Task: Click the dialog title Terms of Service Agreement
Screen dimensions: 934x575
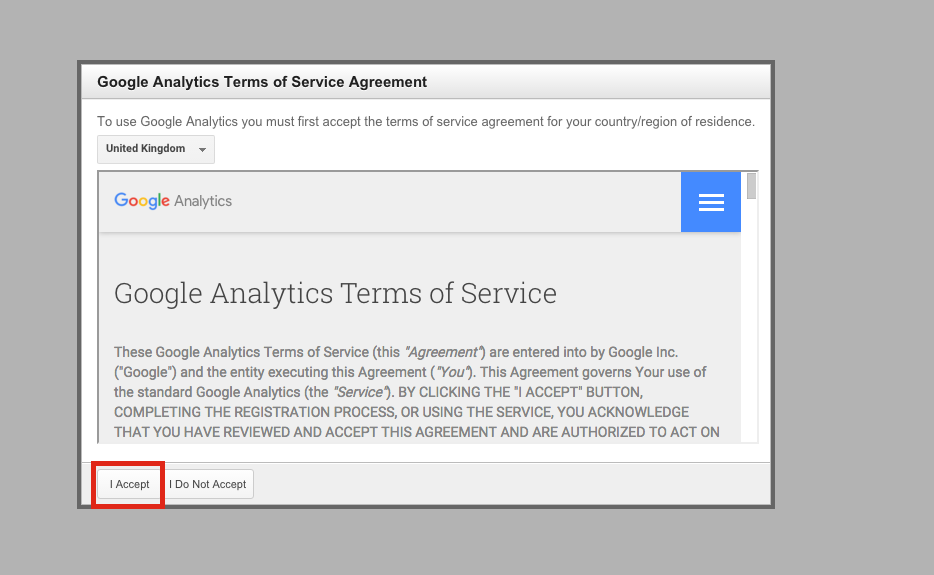Action: 262,82
